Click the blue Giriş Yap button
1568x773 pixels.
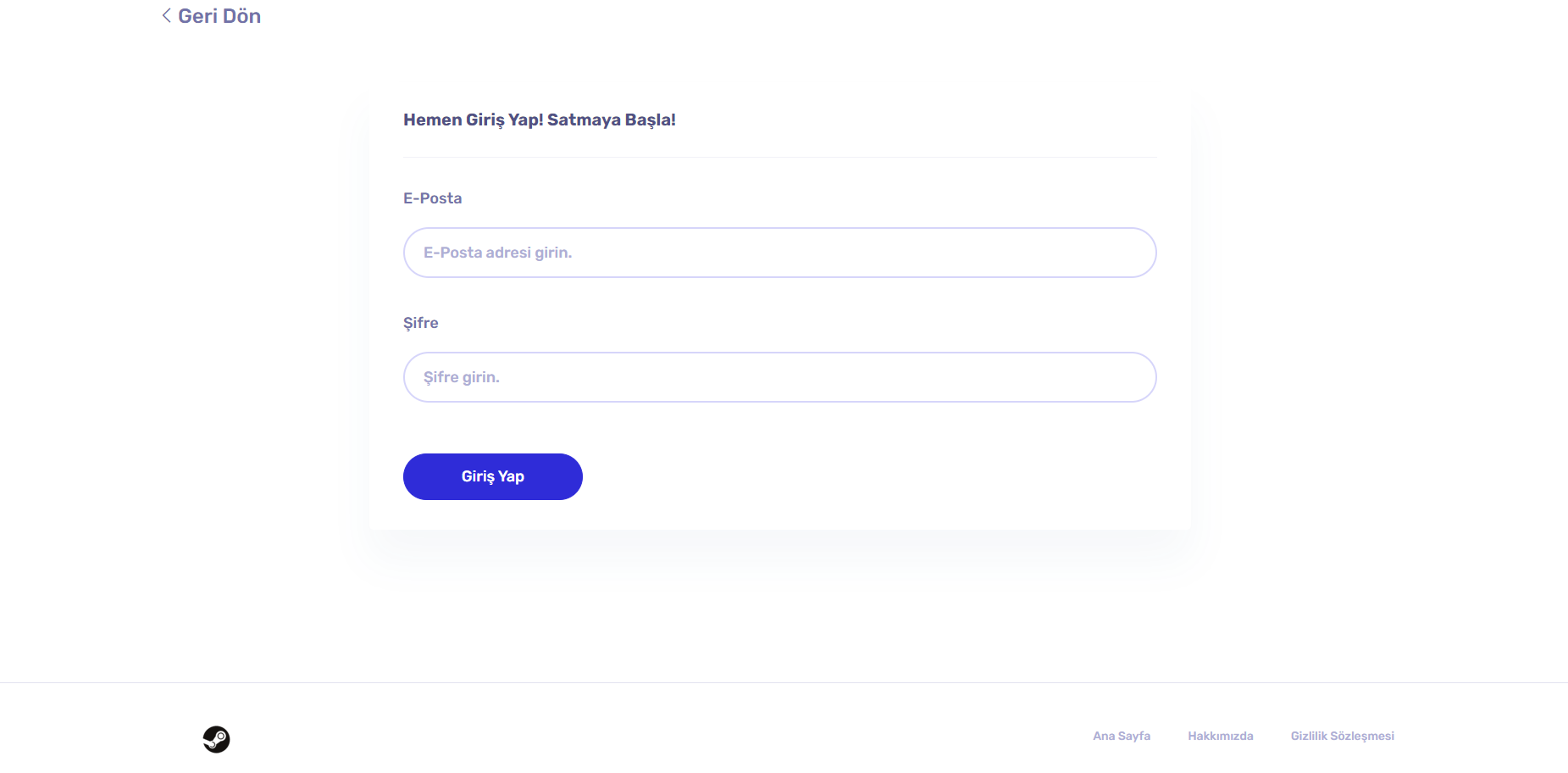(493, 476)
